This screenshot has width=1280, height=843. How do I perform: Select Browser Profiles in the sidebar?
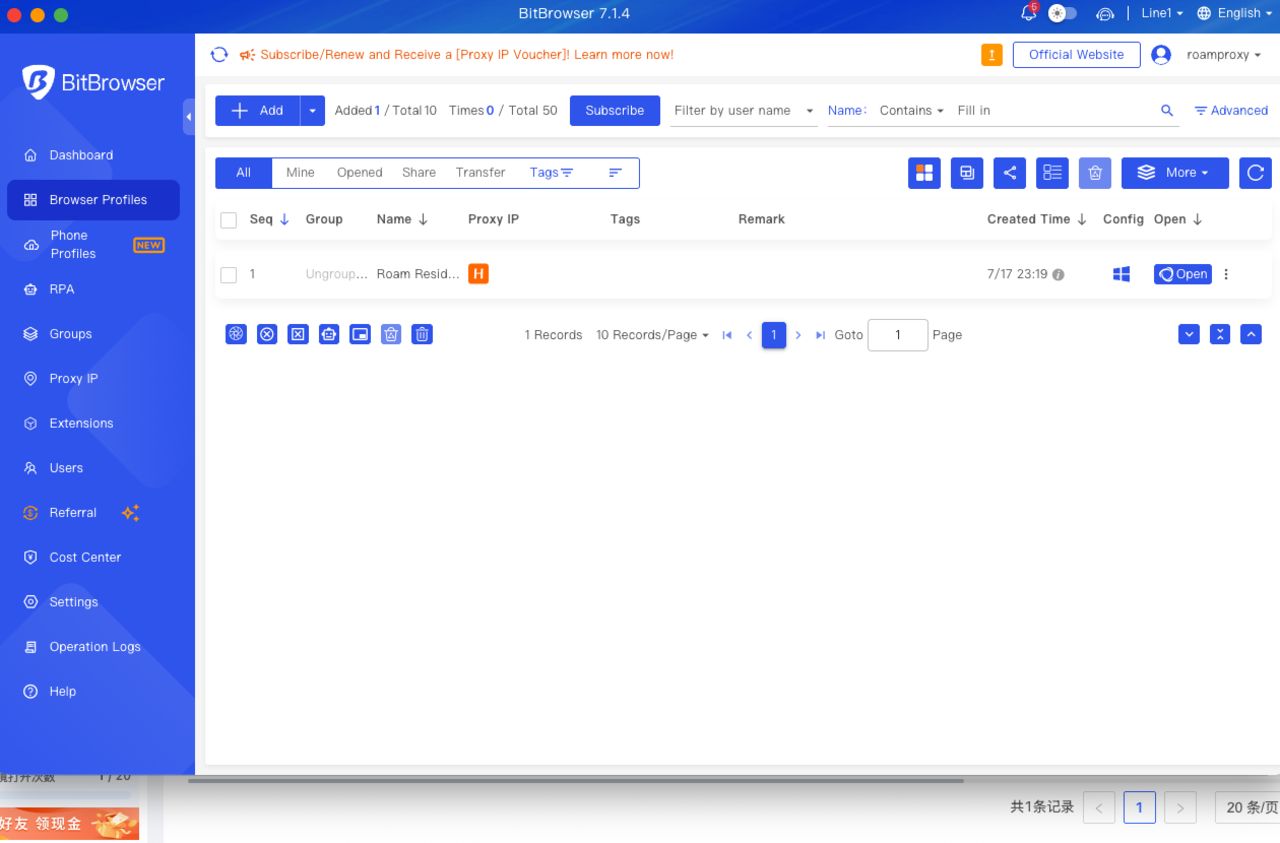[93, 200]
